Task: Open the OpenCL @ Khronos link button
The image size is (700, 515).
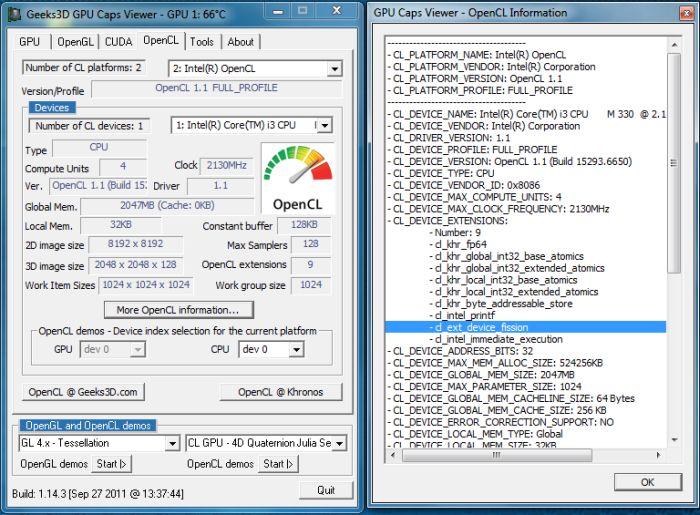Action: tap(281, 392)
